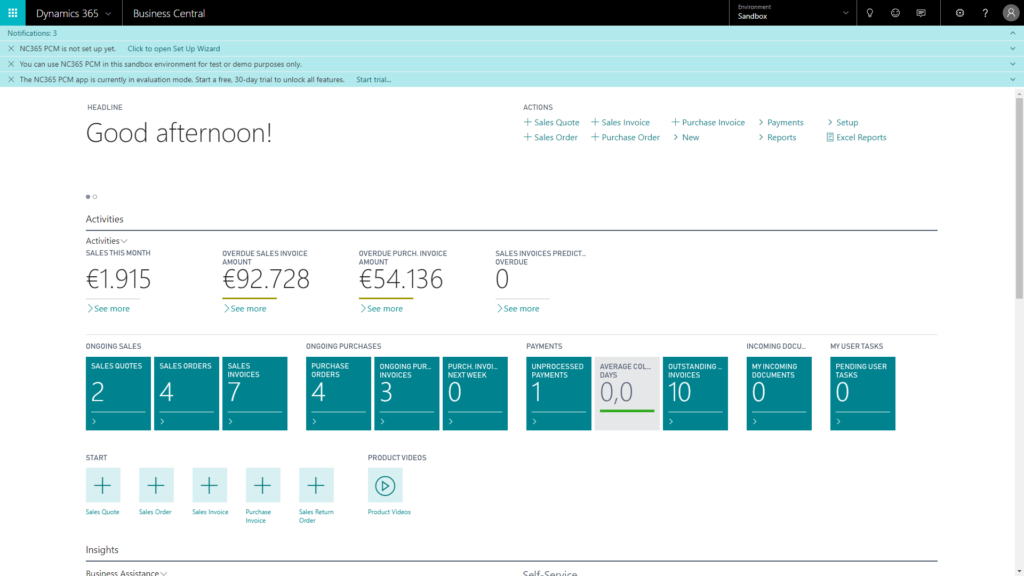Open the Excel Reports action

click(x=856, y=137)
